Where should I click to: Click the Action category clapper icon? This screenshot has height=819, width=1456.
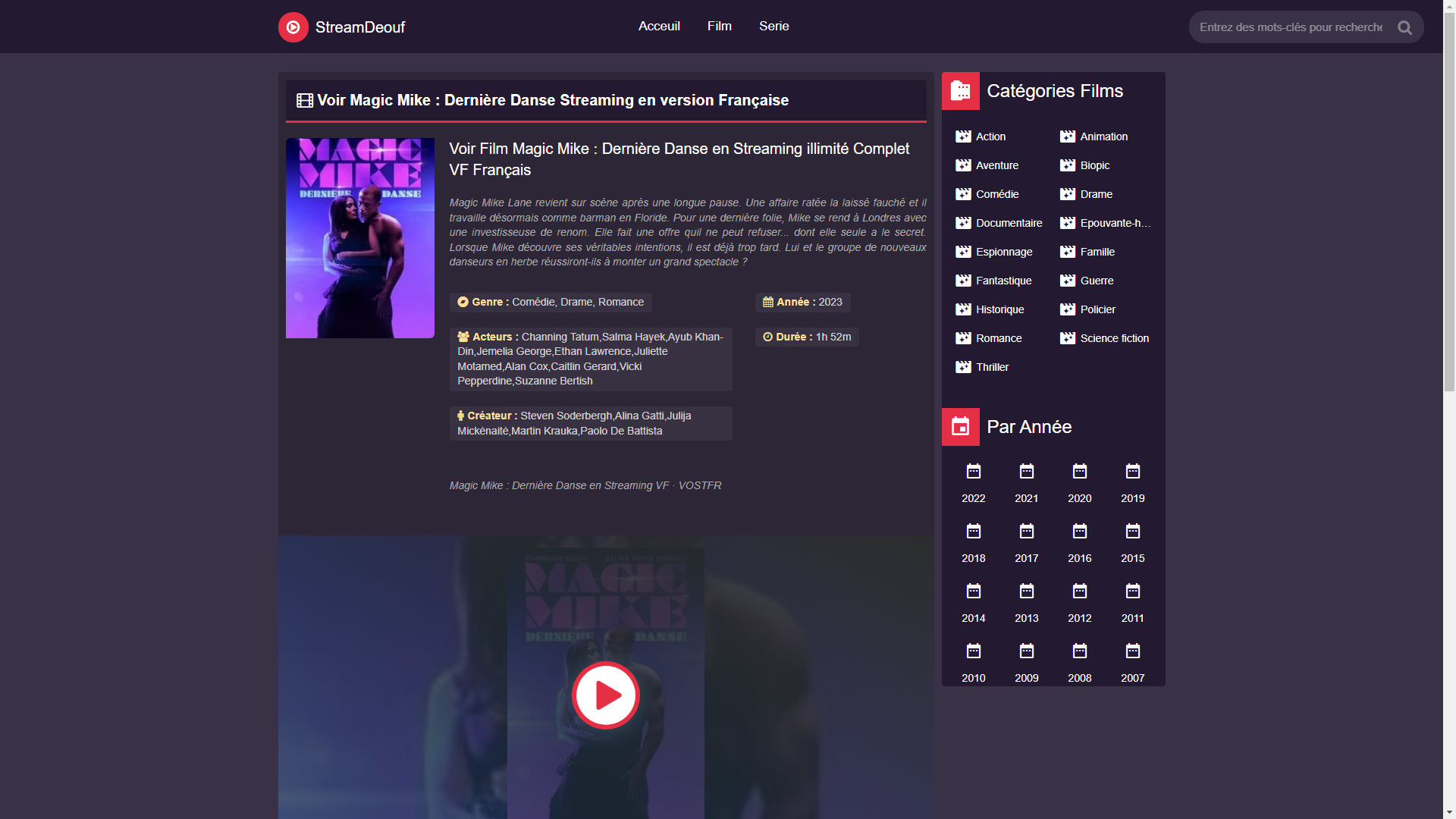(x=963, y=136)
